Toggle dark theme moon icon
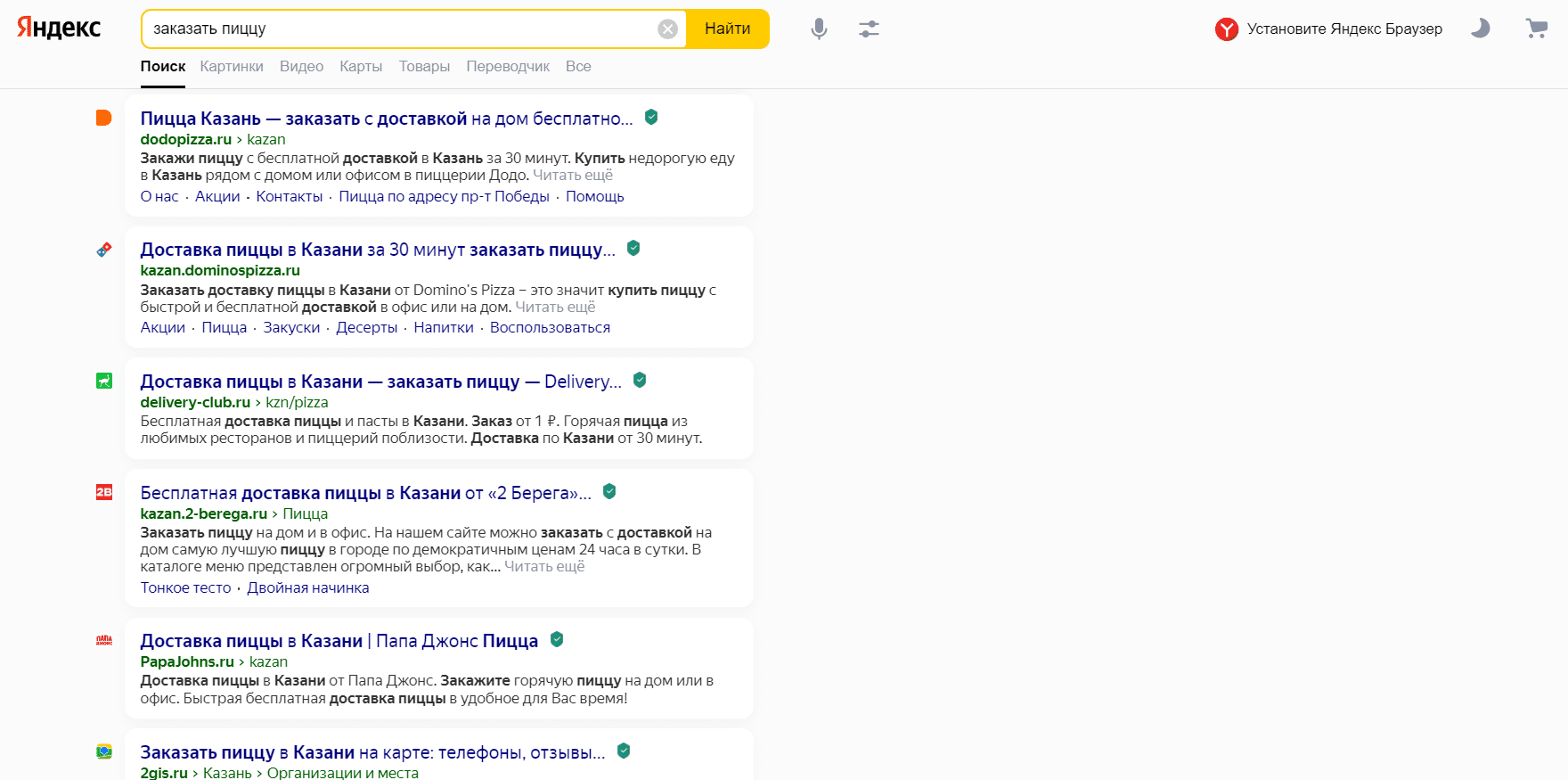The width and height of the screenshot is (1568, 780). click(1480, 29)
